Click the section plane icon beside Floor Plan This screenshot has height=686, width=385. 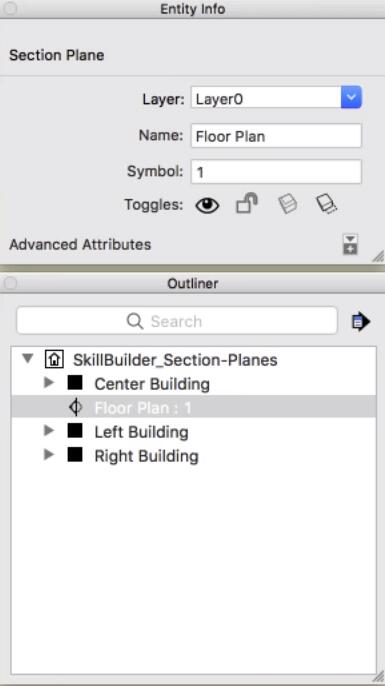[75, 408]
